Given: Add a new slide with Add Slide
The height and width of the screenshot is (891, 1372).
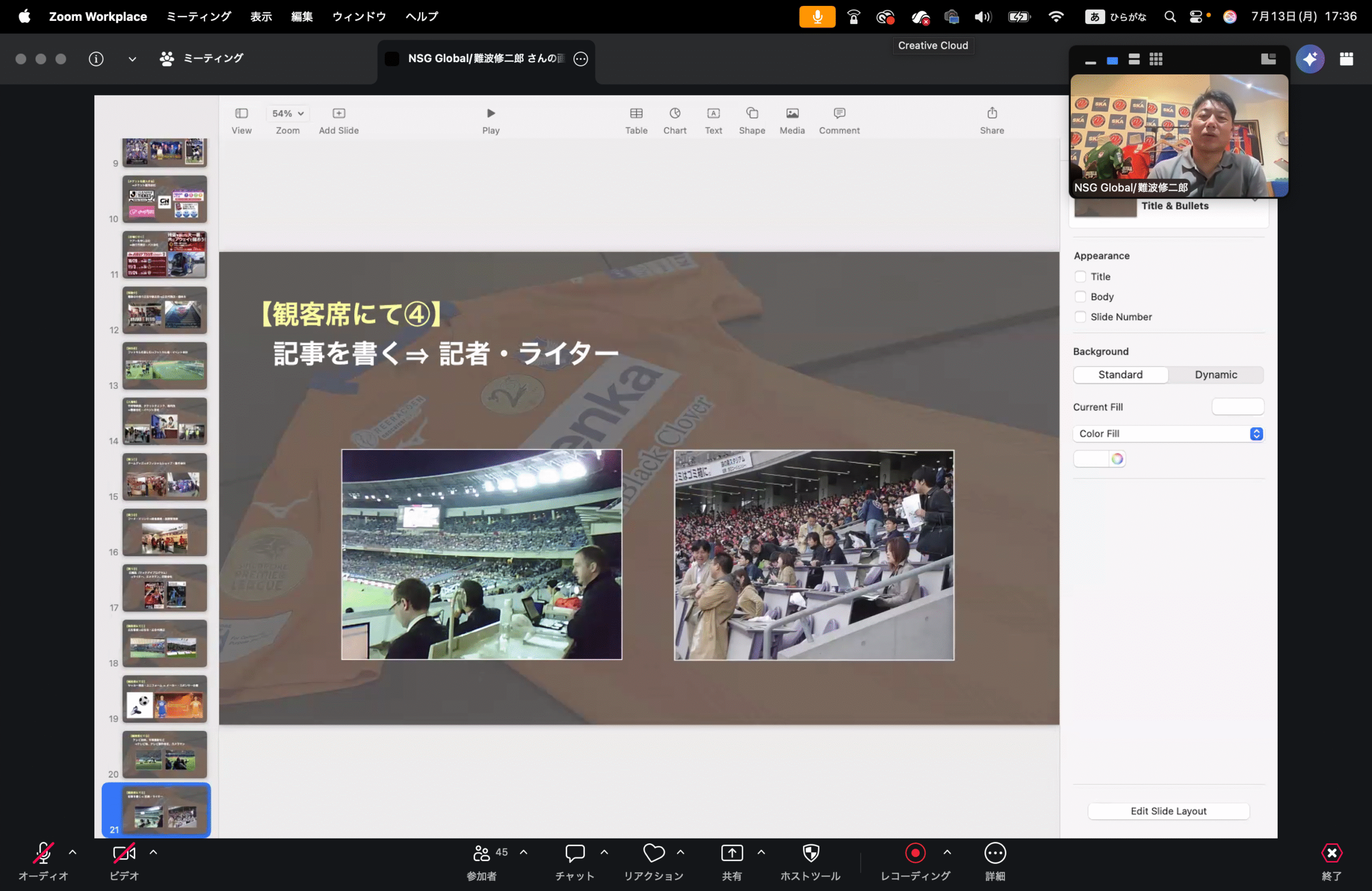Looking at the screenshot, I should tap(339, 114).
